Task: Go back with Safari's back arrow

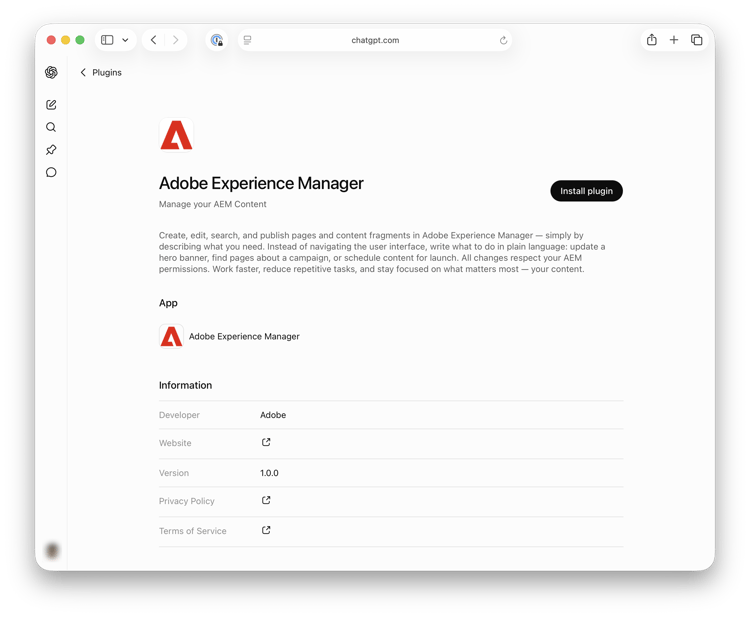Action: (154, 40)
